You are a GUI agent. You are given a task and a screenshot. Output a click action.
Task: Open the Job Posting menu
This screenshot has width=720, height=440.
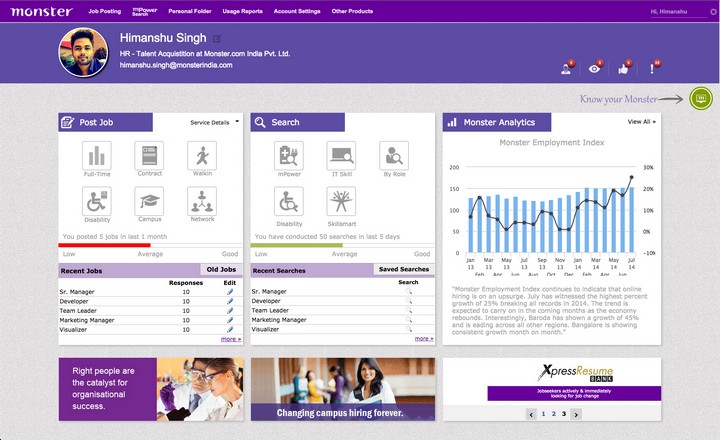(x=105, y=11)
